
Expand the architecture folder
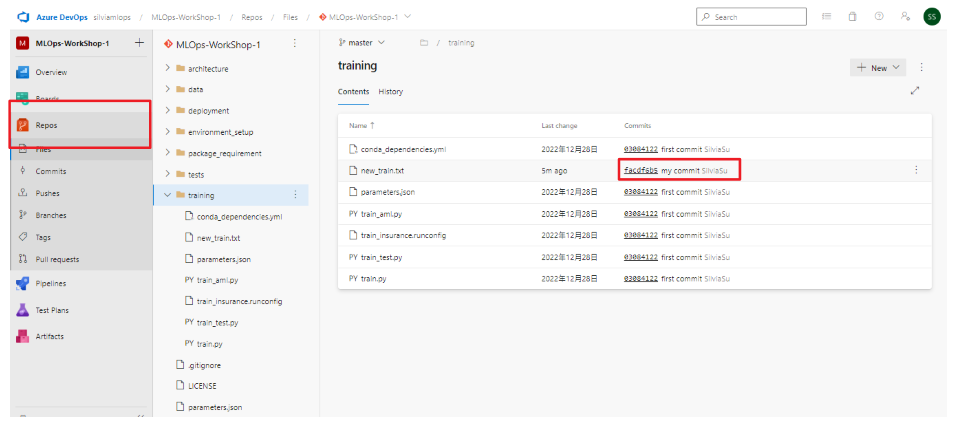pyautogui.click(x=167, y=68)
